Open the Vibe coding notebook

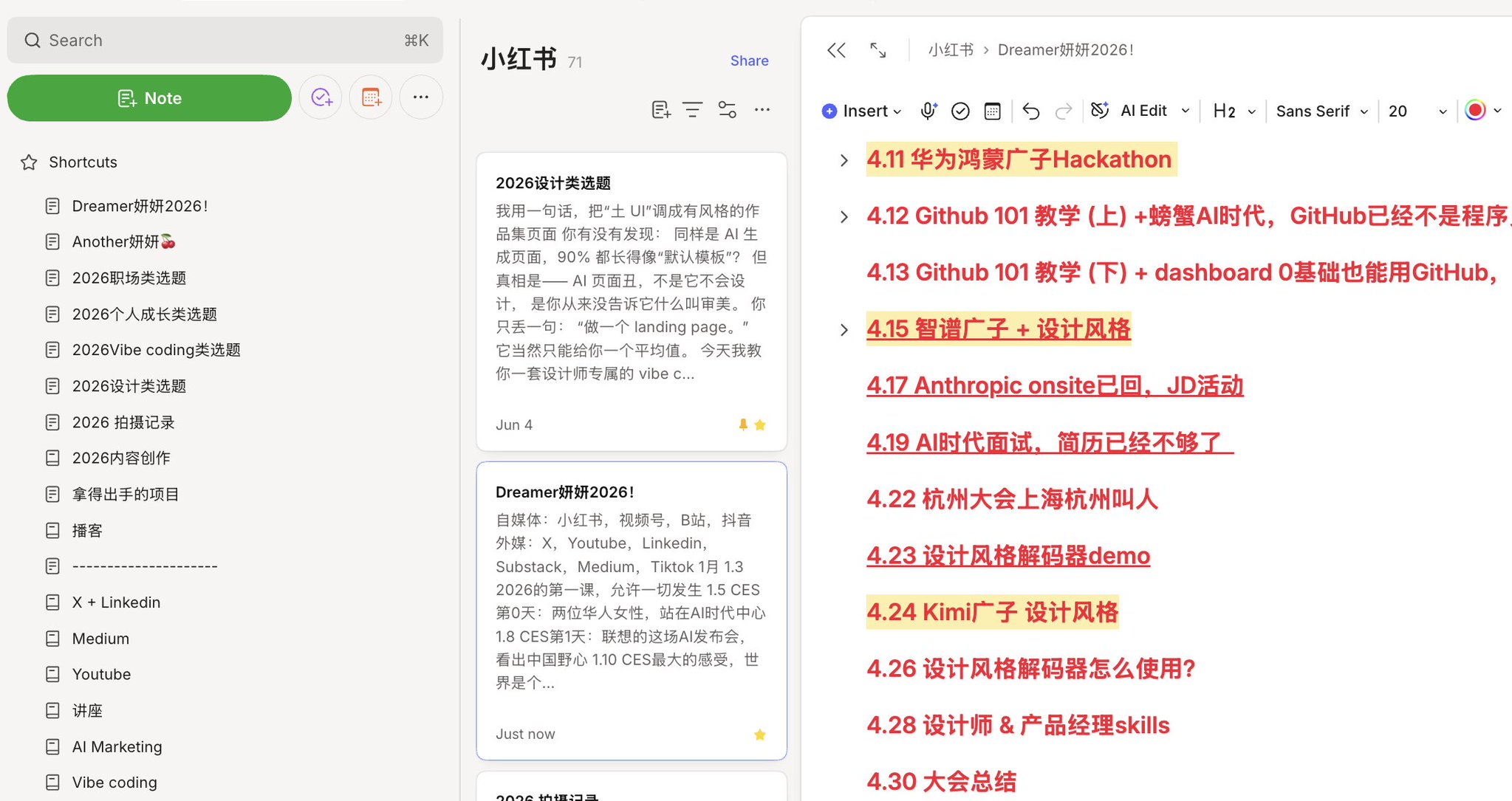pyautogui.click(x=114, y=783)
